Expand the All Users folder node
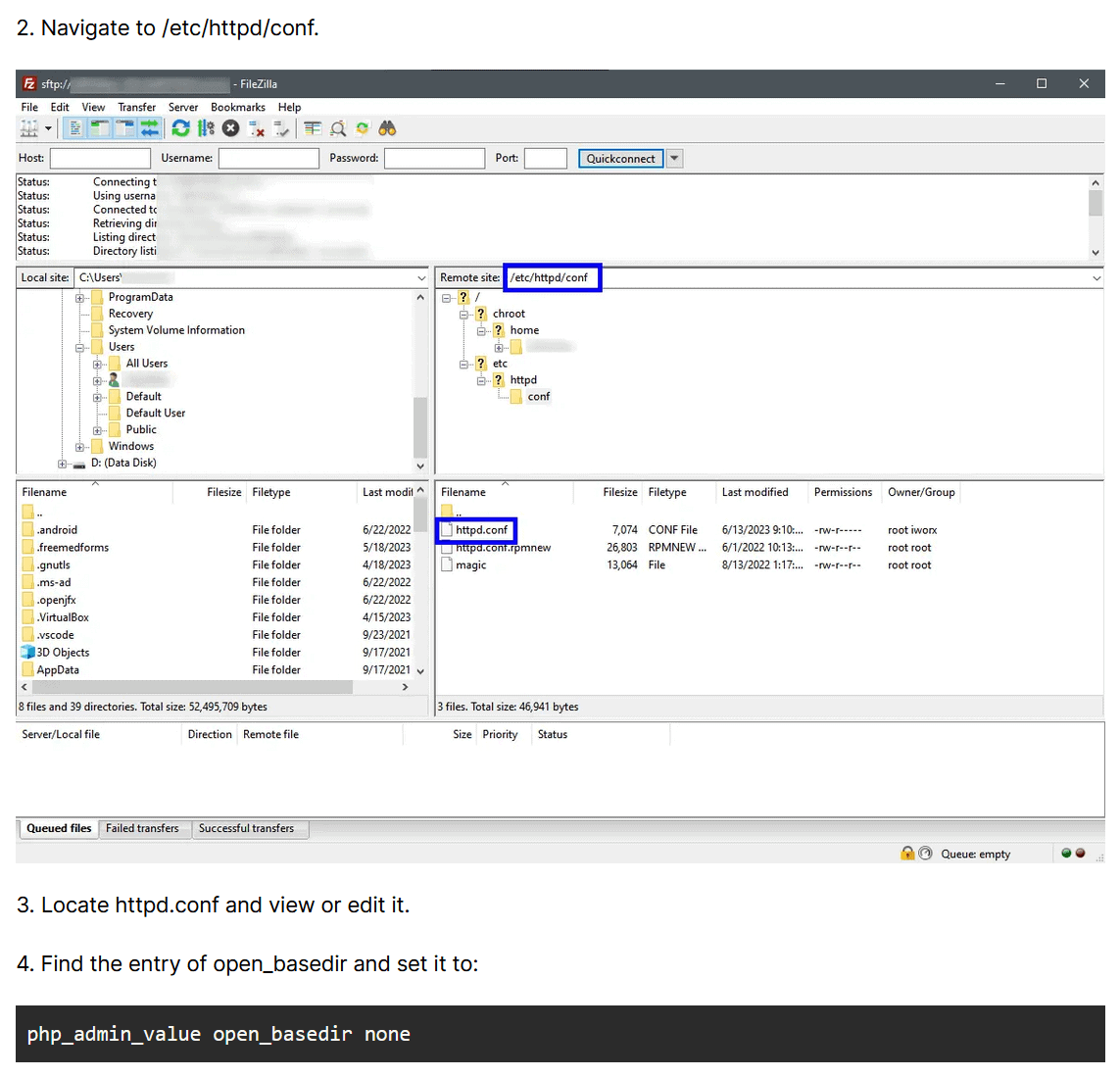Screen dimensions: 1120x1077 (97, 365)
